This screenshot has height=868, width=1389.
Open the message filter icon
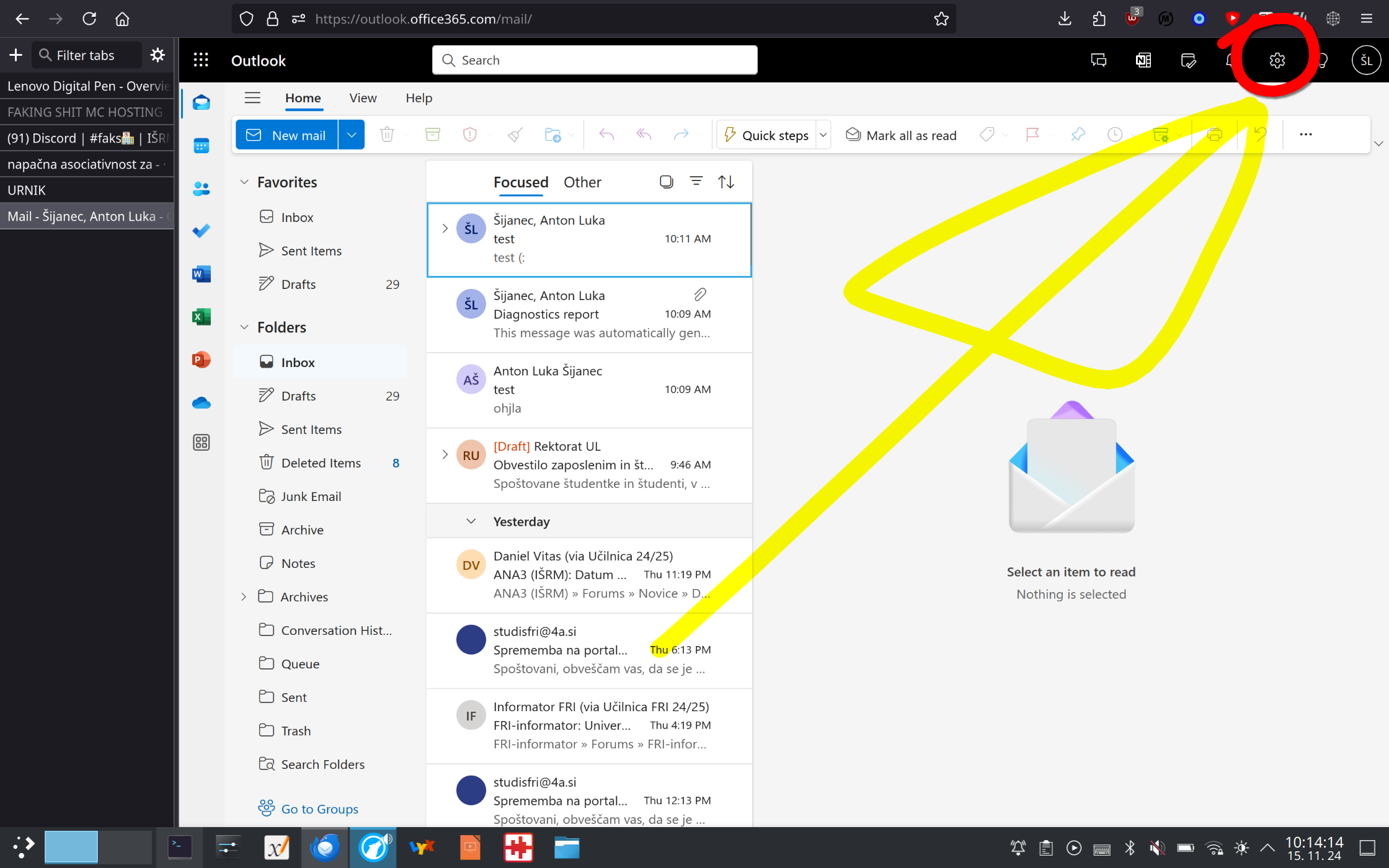(696, 182)
